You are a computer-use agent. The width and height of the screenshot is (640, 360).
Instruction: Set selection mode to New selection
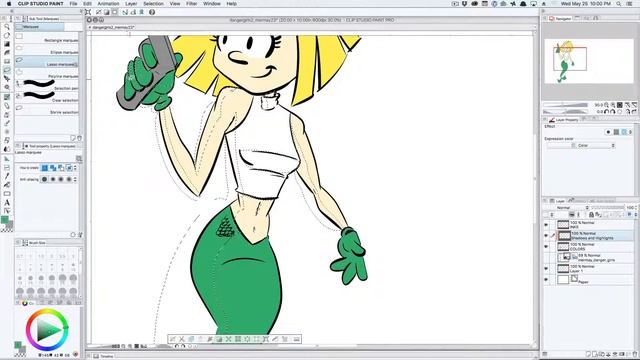tap(45, 168)
